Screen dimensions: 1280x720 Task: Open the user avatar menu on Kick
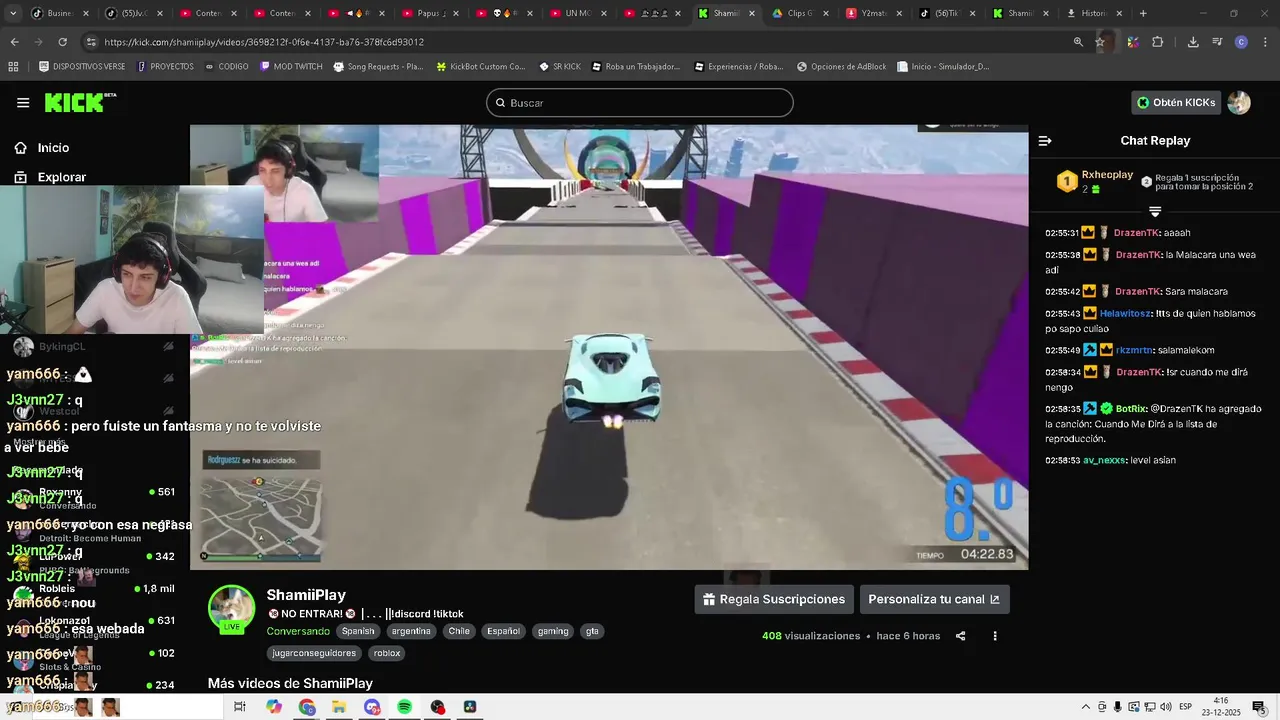pyautogui.click(x=1239, y=102)
